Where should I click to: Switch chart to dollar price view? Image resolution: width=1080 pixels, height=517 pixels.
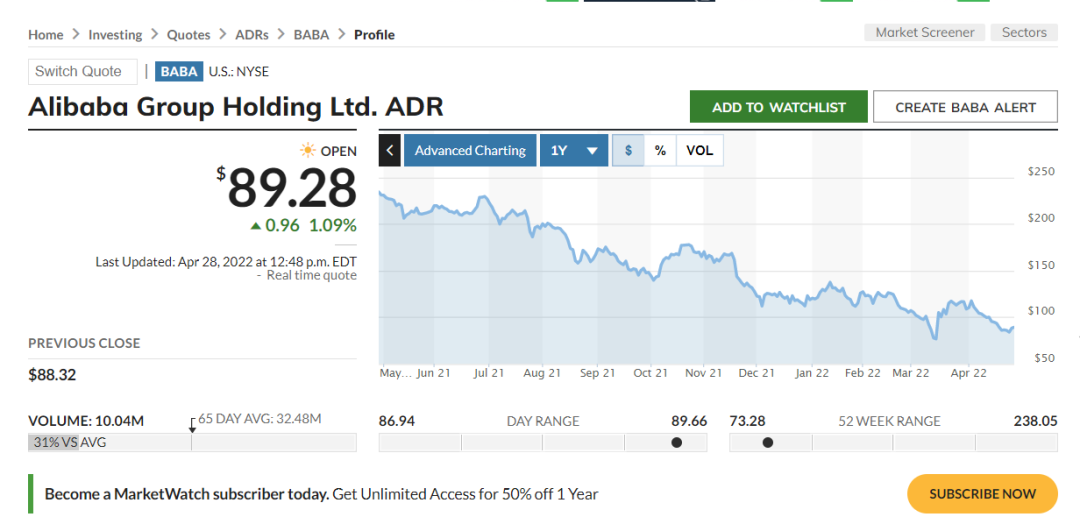(x=628, y=150)
